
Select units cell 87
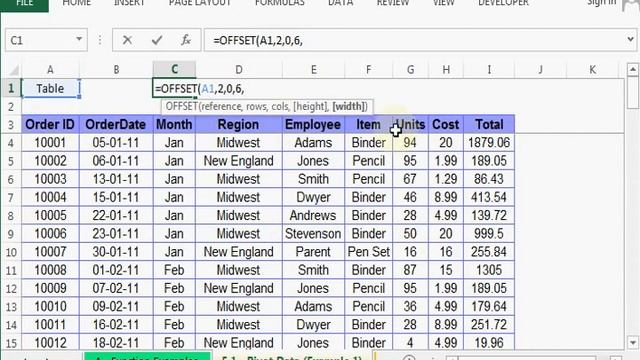tap(410, 270)
